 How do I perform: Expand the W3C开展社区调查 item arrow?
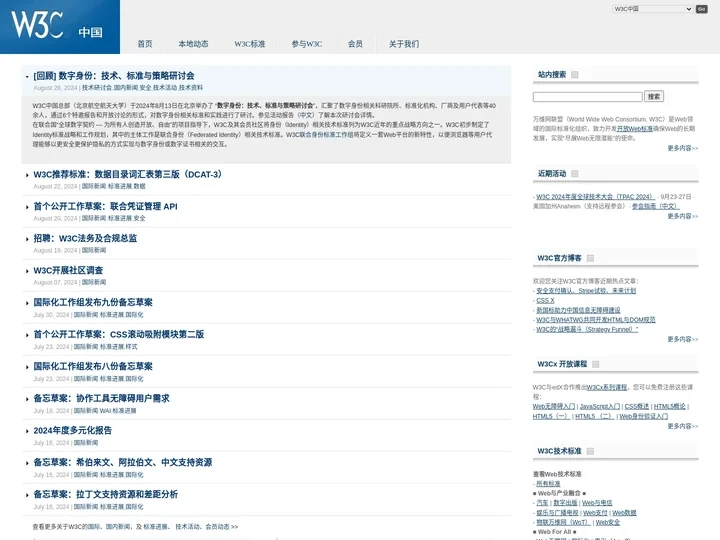(27, 271)
